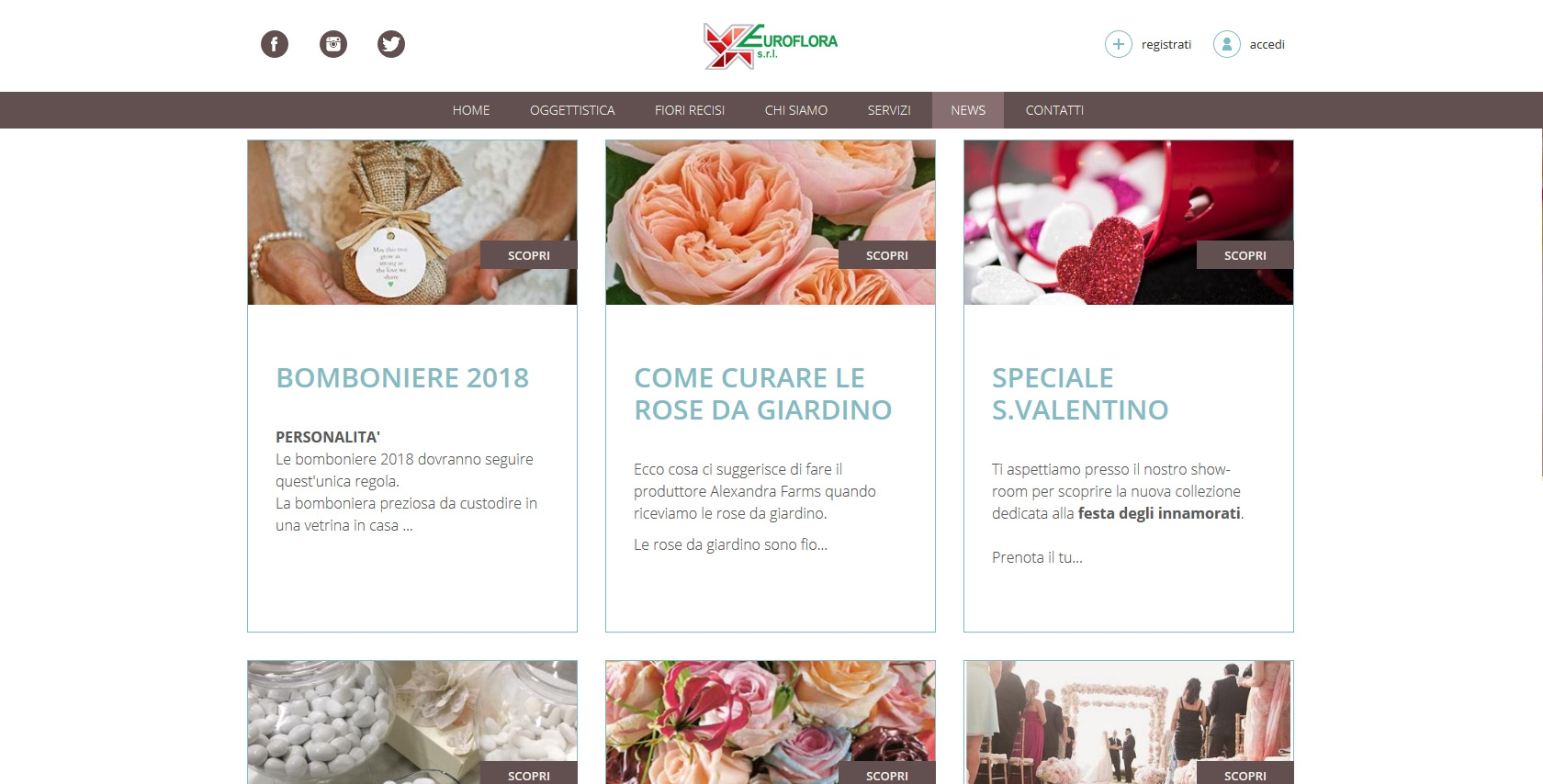Click the wedding ceremony photo thumbnail

(1129, 722)
